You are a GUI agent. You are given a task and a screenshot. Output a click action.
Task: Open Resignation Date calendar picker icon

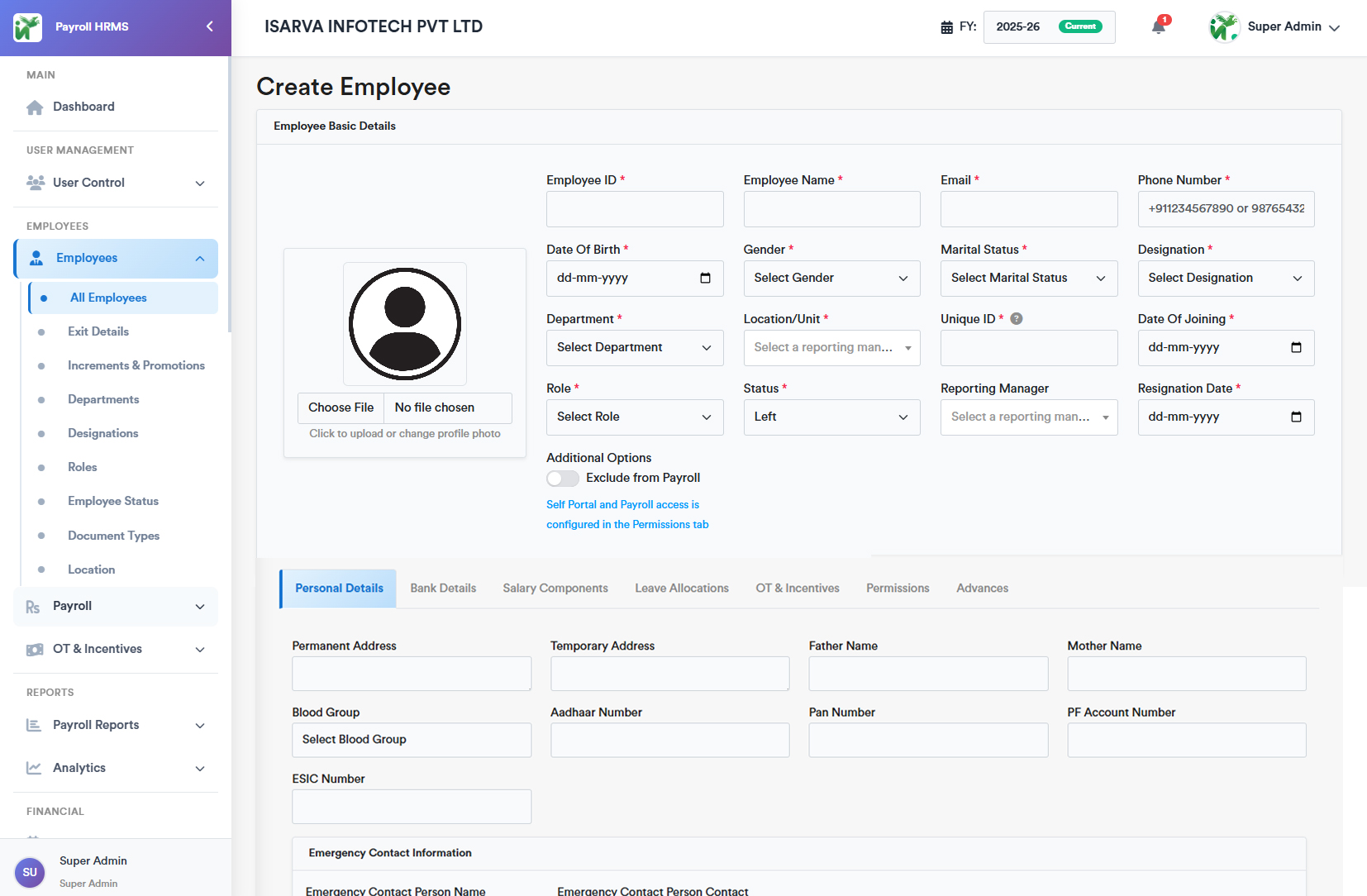[1296, 417]
